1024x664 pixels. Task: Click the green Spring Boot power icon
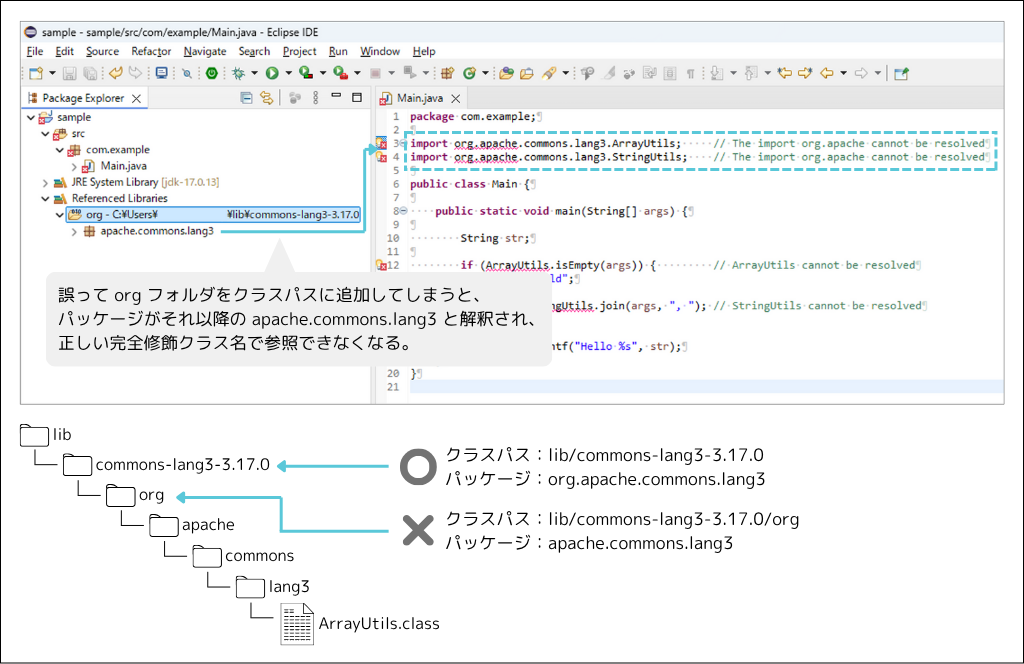[212, 73]
